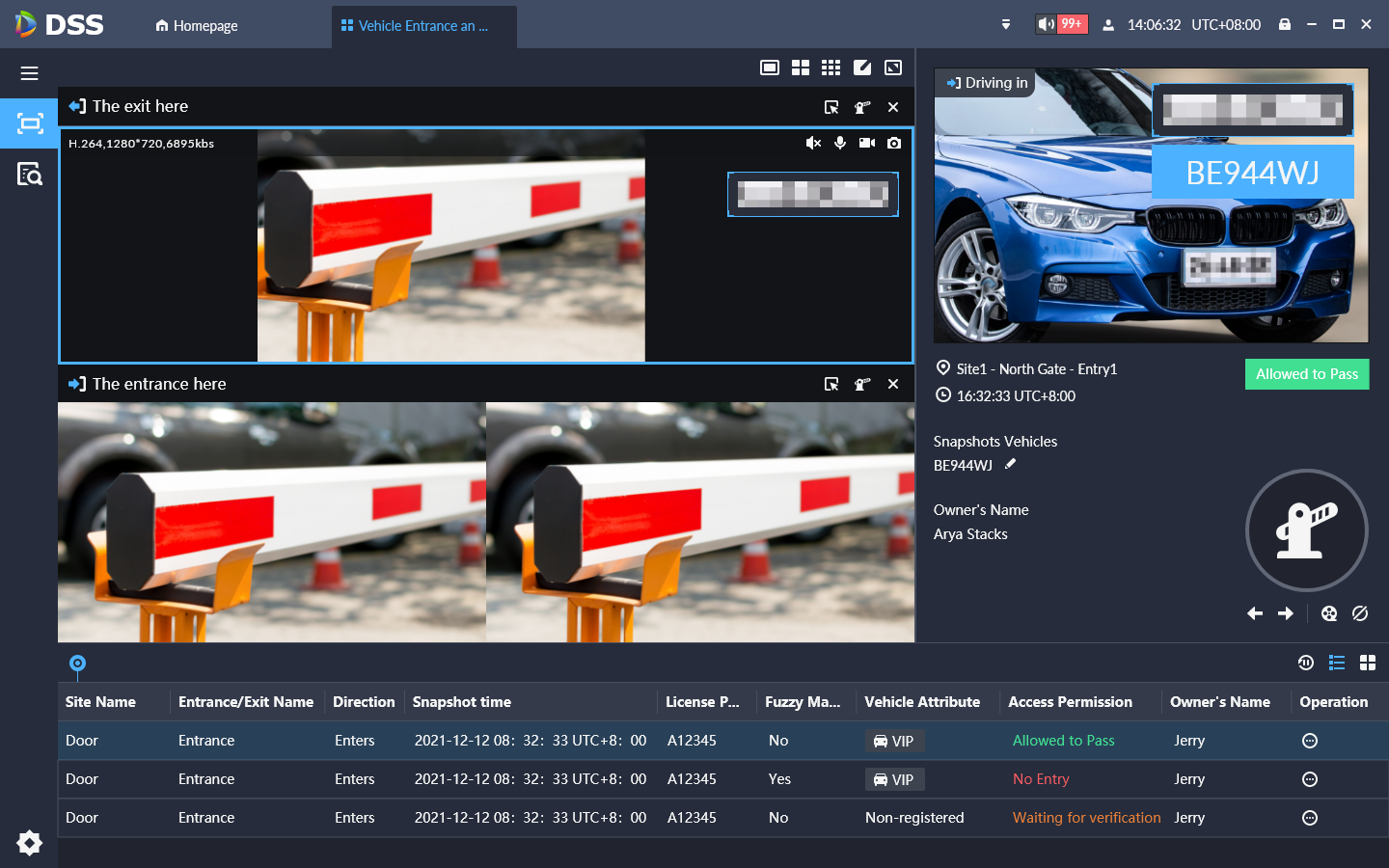Click the Allowed to Pass button
This screenshot has width=1389, height=868.
(x=1306, y=374)
